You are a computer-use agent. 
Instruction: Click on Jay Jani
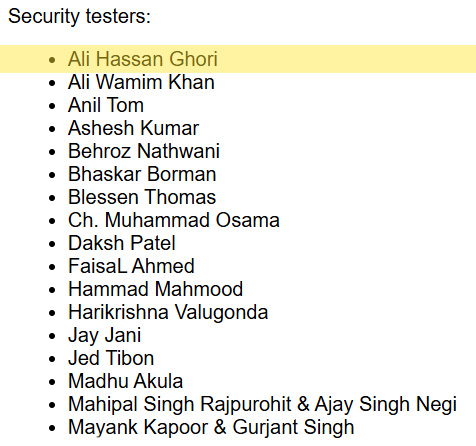coord(104,335)
